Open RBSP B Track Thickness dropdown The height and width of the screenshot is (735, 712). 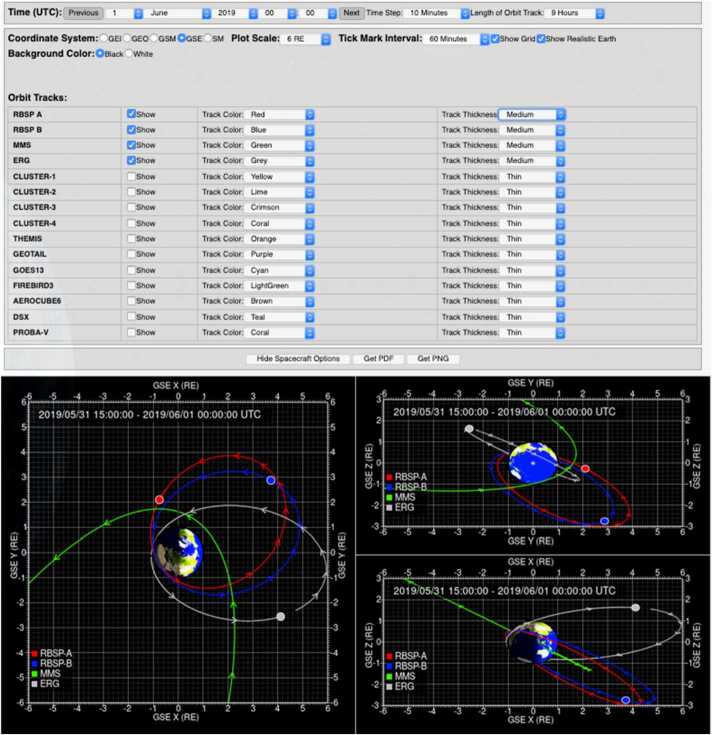[x=532, y=130]
